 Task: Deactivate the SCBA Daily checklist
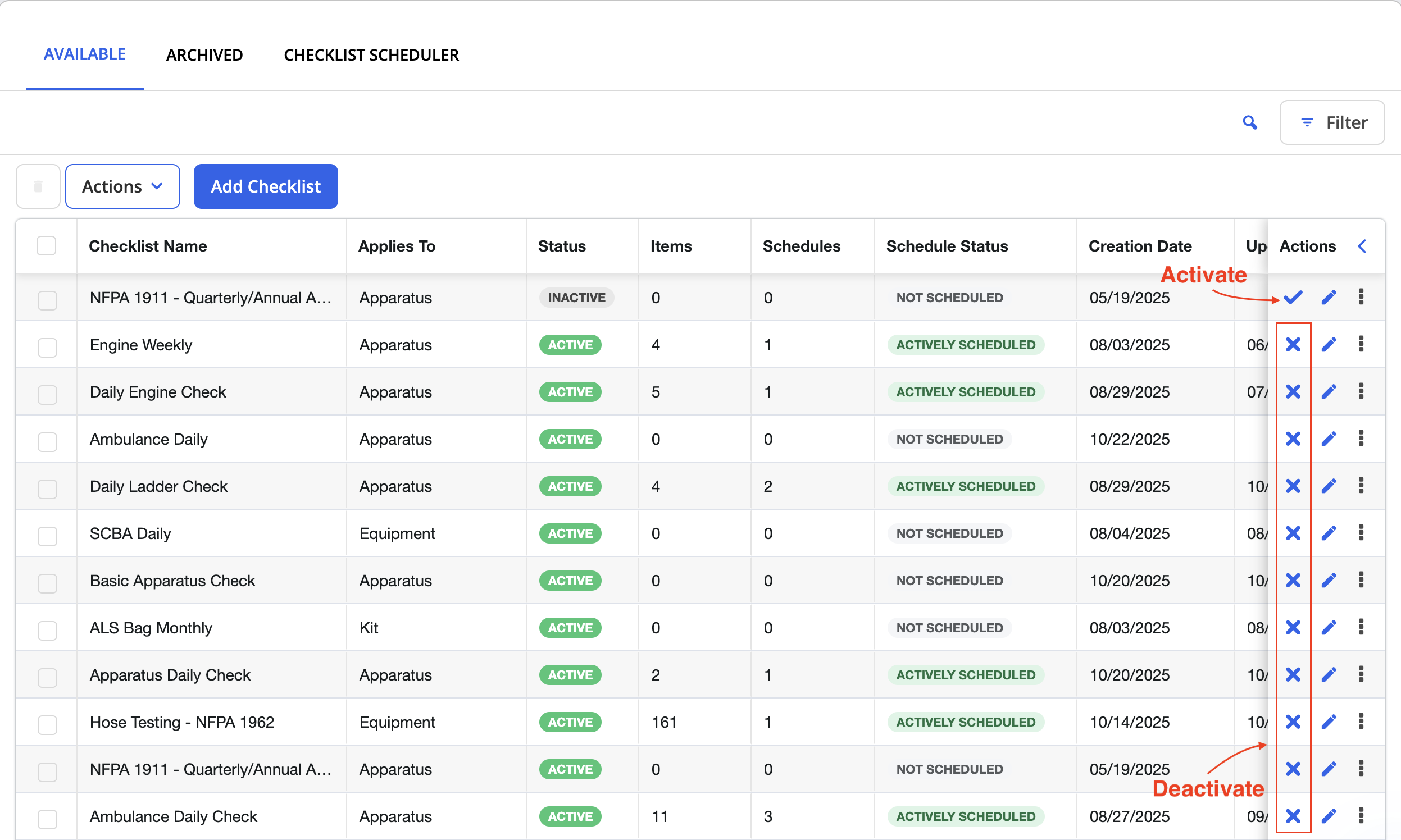click(1293, 533)
